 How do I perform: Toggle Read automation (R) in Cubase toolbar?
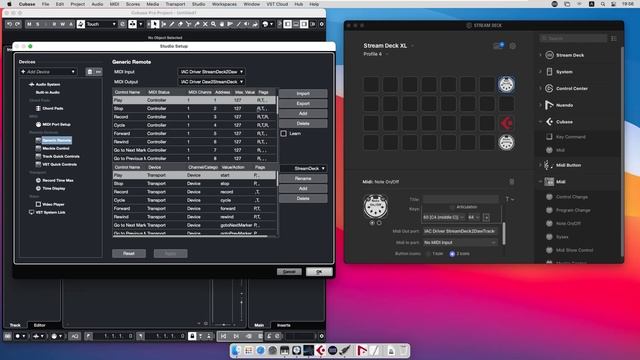tap(54, 24)
